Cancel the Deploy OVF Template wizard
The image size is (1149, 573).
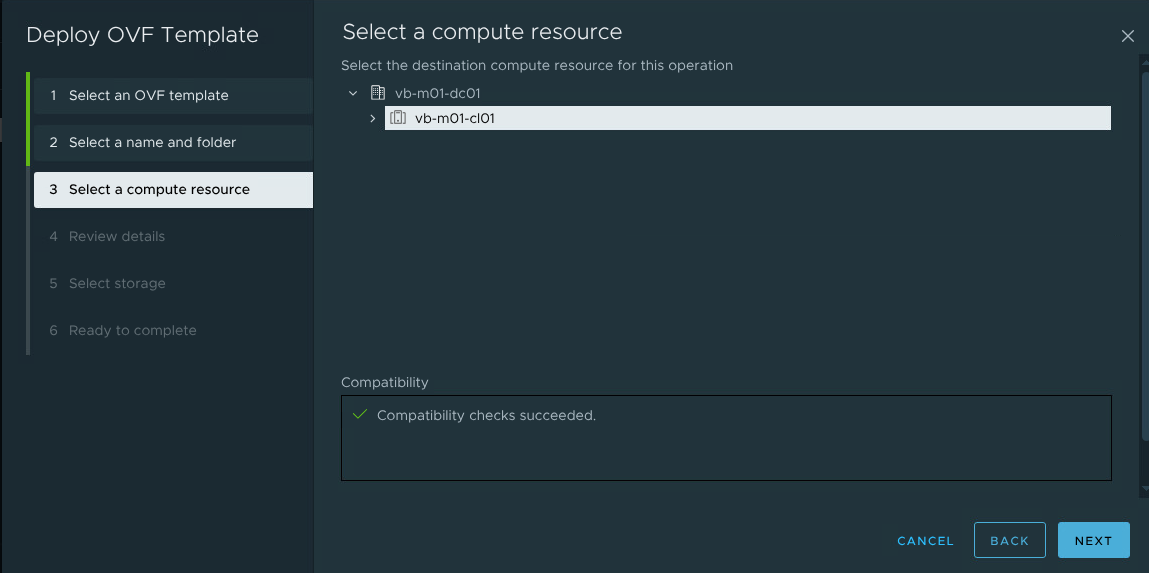pyautogui.click(x=925, y=541)
